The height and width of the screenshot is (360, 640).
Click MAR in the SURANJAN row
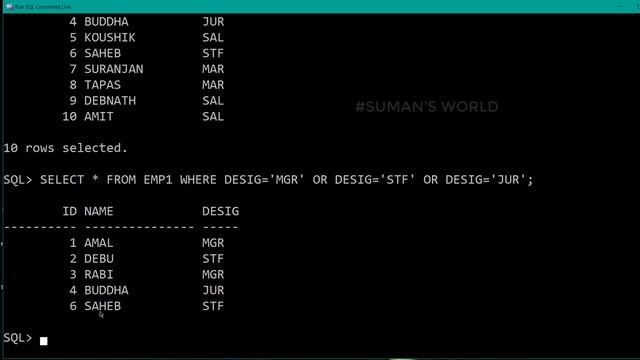click(x=213, y=69)
